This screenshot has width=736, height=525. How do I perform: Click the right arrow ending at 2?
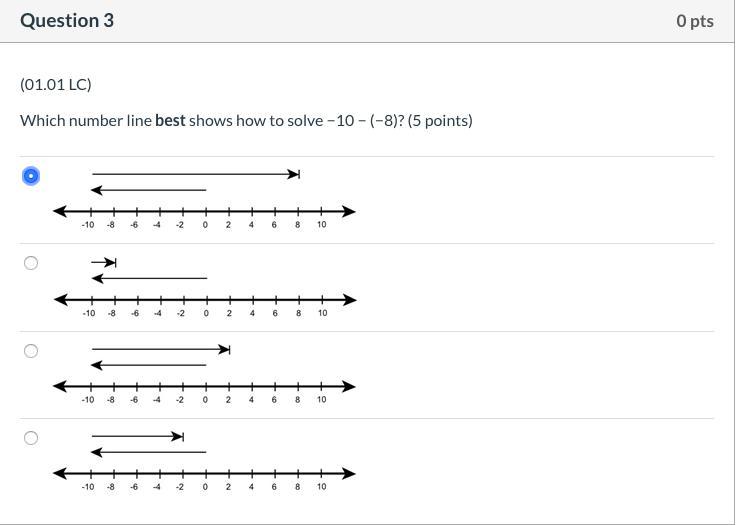point(161,349)
